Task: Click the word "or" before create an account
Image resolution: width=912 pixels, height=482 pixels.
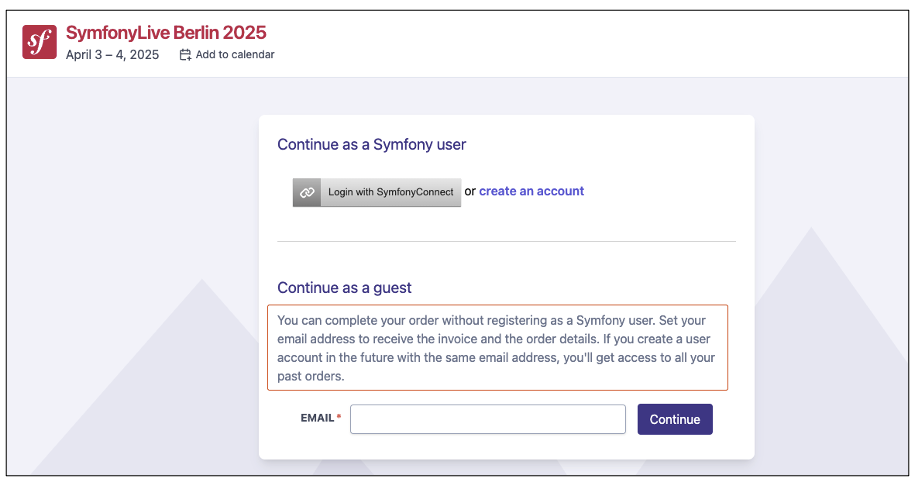Action: coord(470,191)
